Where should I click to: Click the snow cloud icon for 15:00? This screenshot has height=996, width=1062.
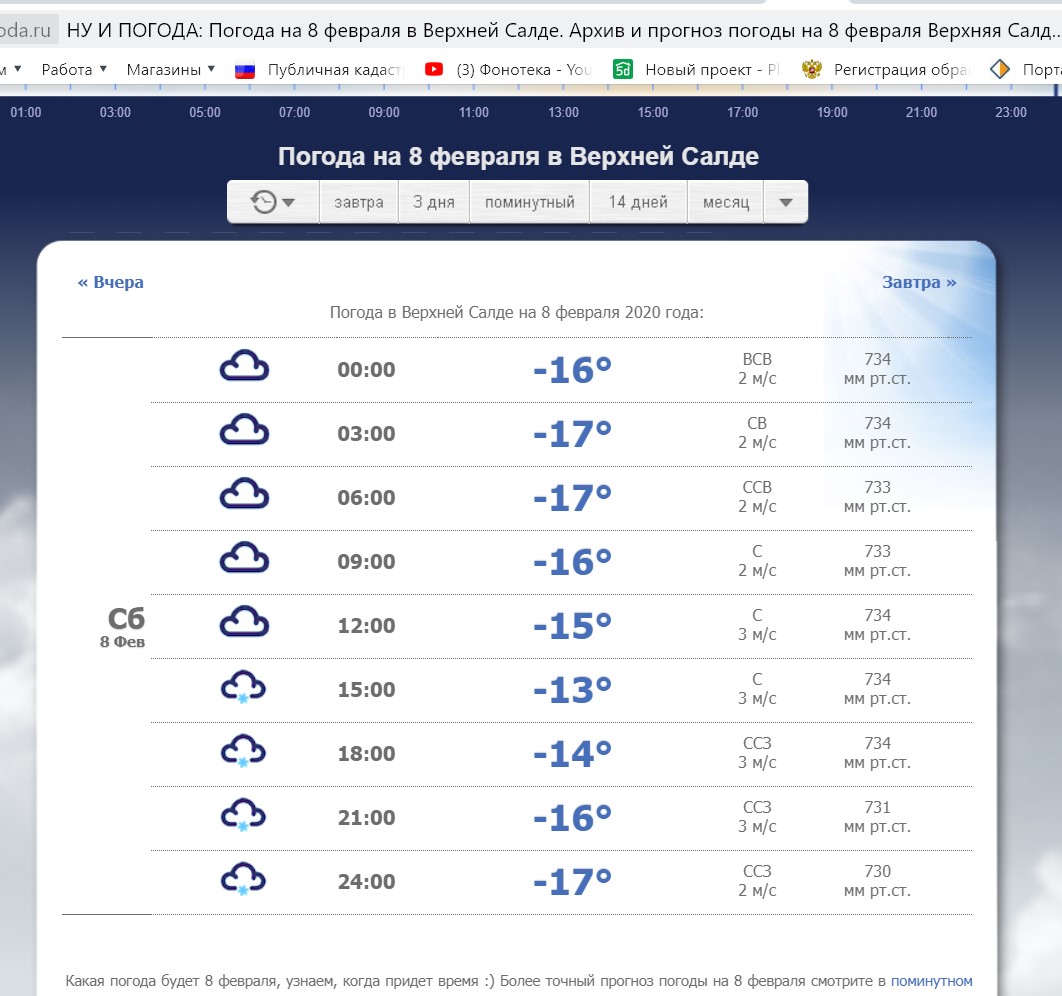[x=244, y=688]
